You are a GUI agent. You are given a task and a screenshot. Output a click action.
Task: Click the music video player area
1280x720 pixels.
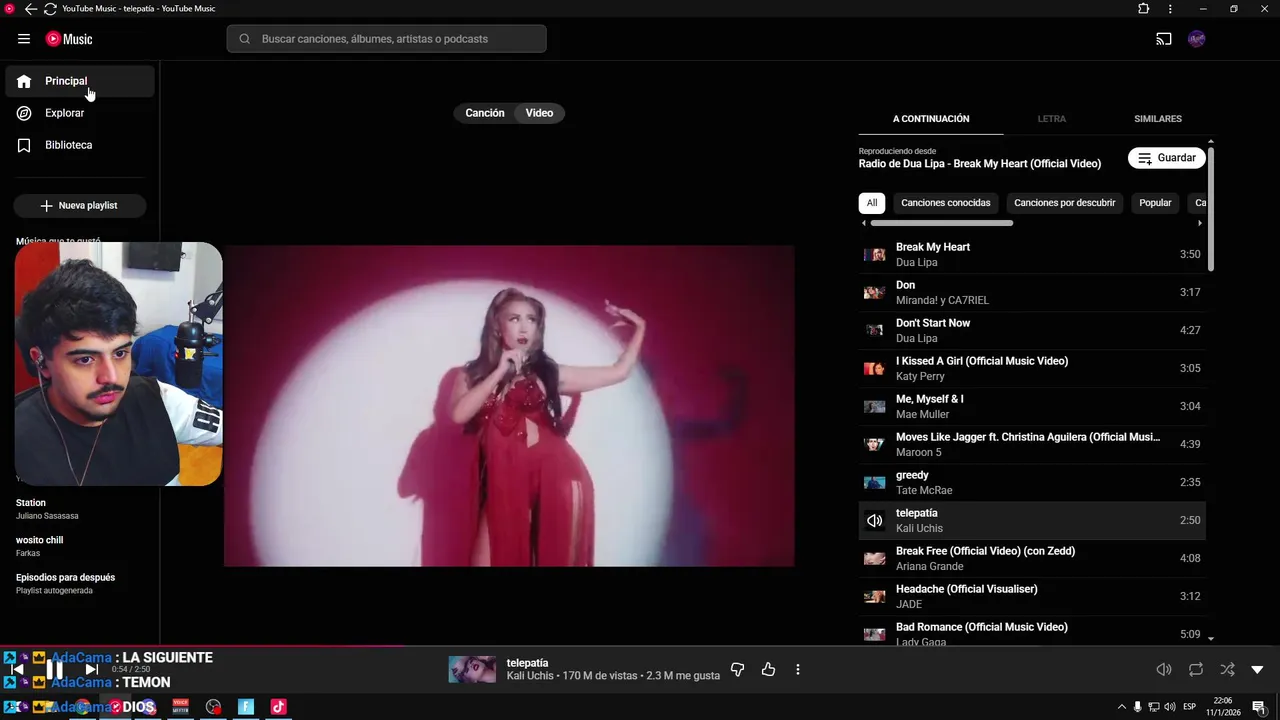509,406
